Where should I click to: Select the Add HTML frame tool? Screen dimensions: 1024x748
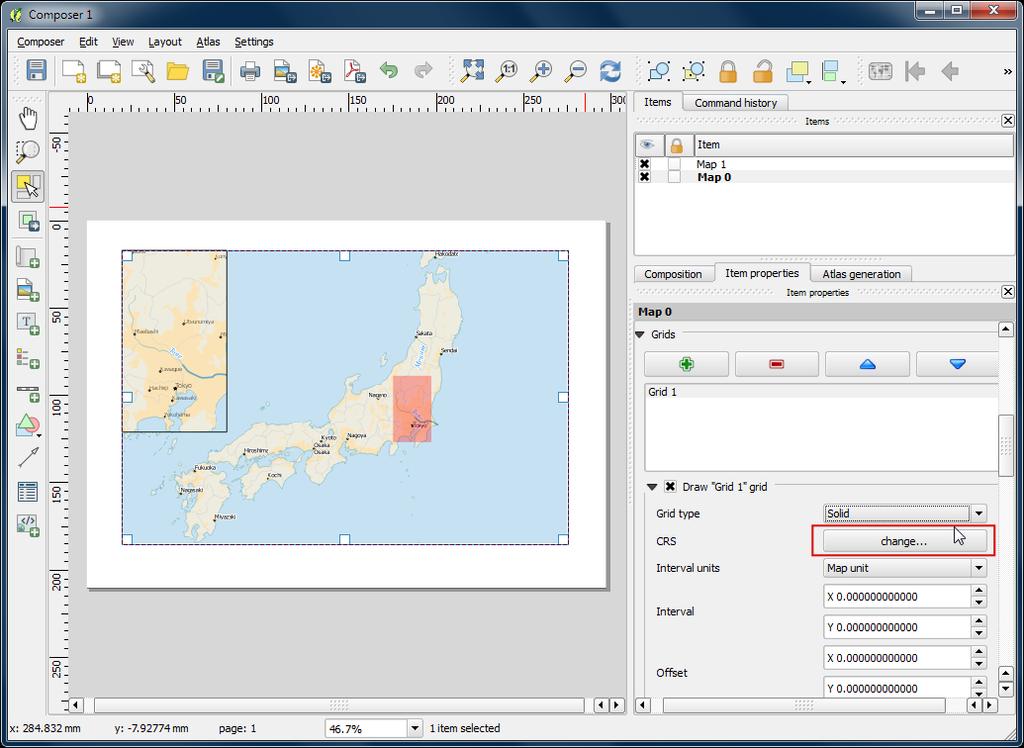tap(28, 525)
